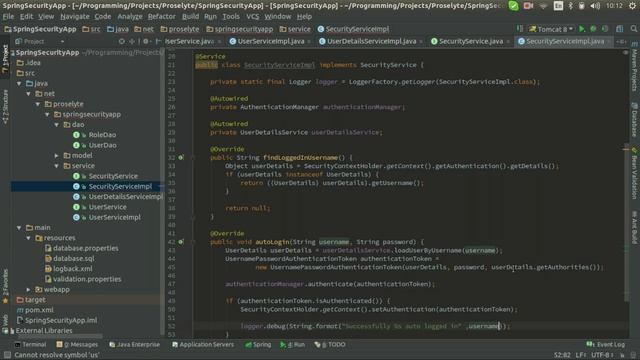Run the Tomcat 8 configuration
The width and height of the screenshot is (640, 360).
tap(582, 29)
